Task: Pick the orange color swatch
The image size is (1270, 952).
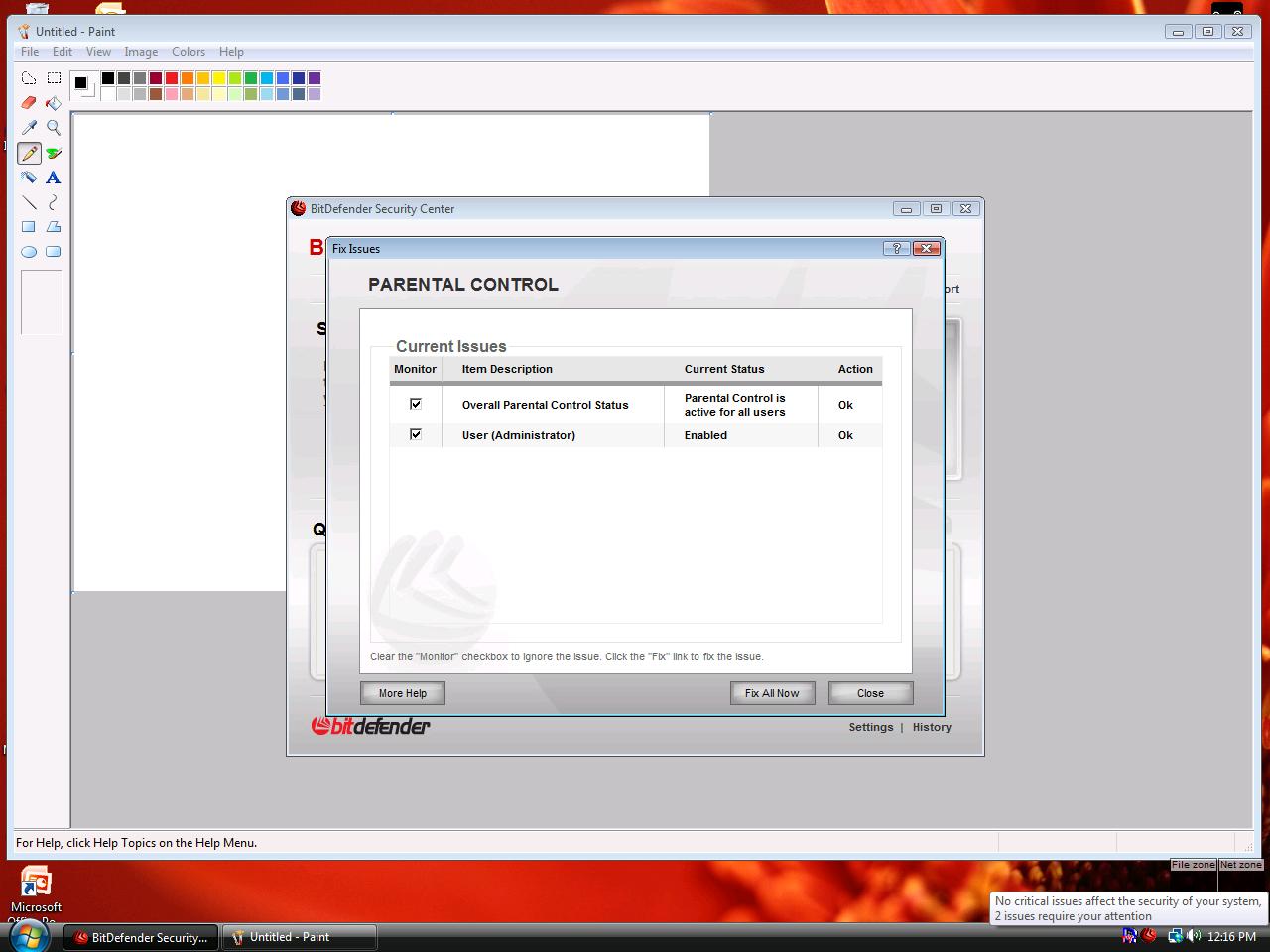Action: point(188,78)
